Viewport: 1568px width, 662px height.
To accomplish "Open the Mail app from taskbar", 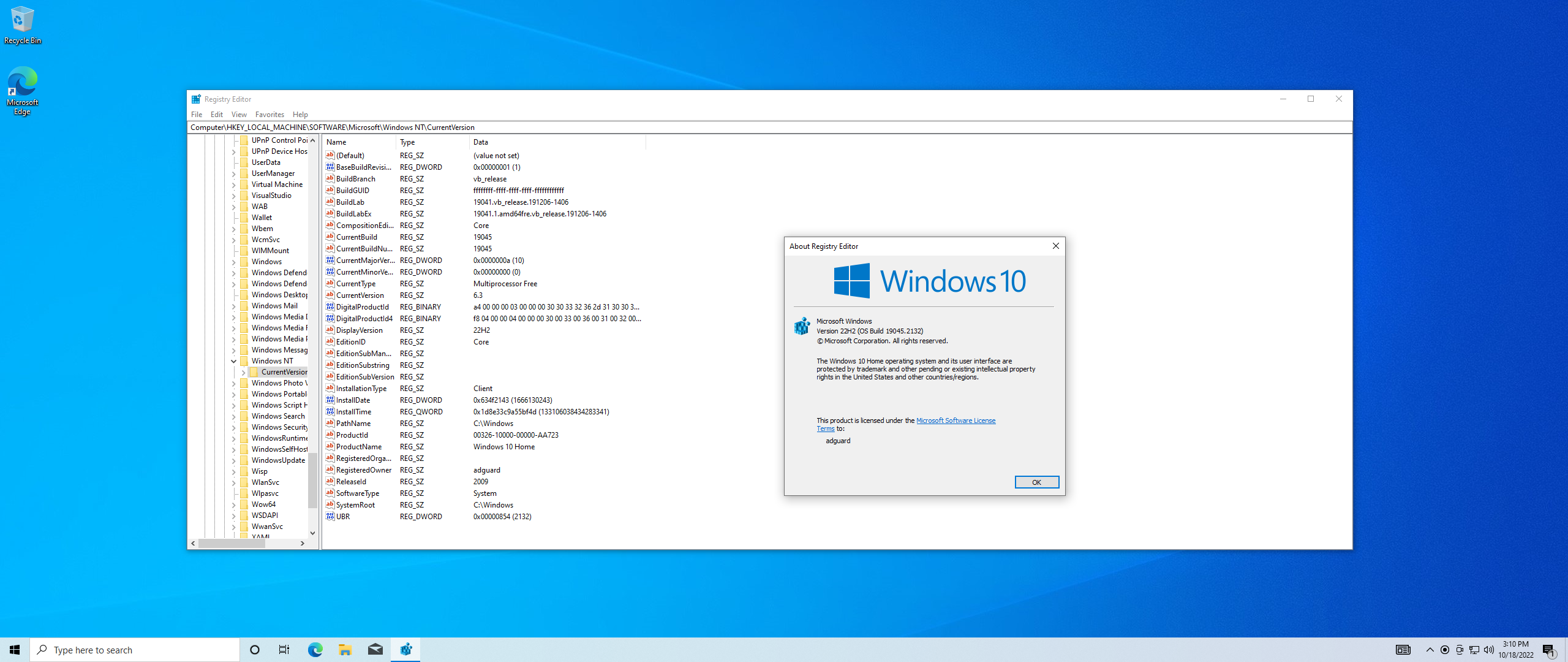I will click(x=375, y=650).
